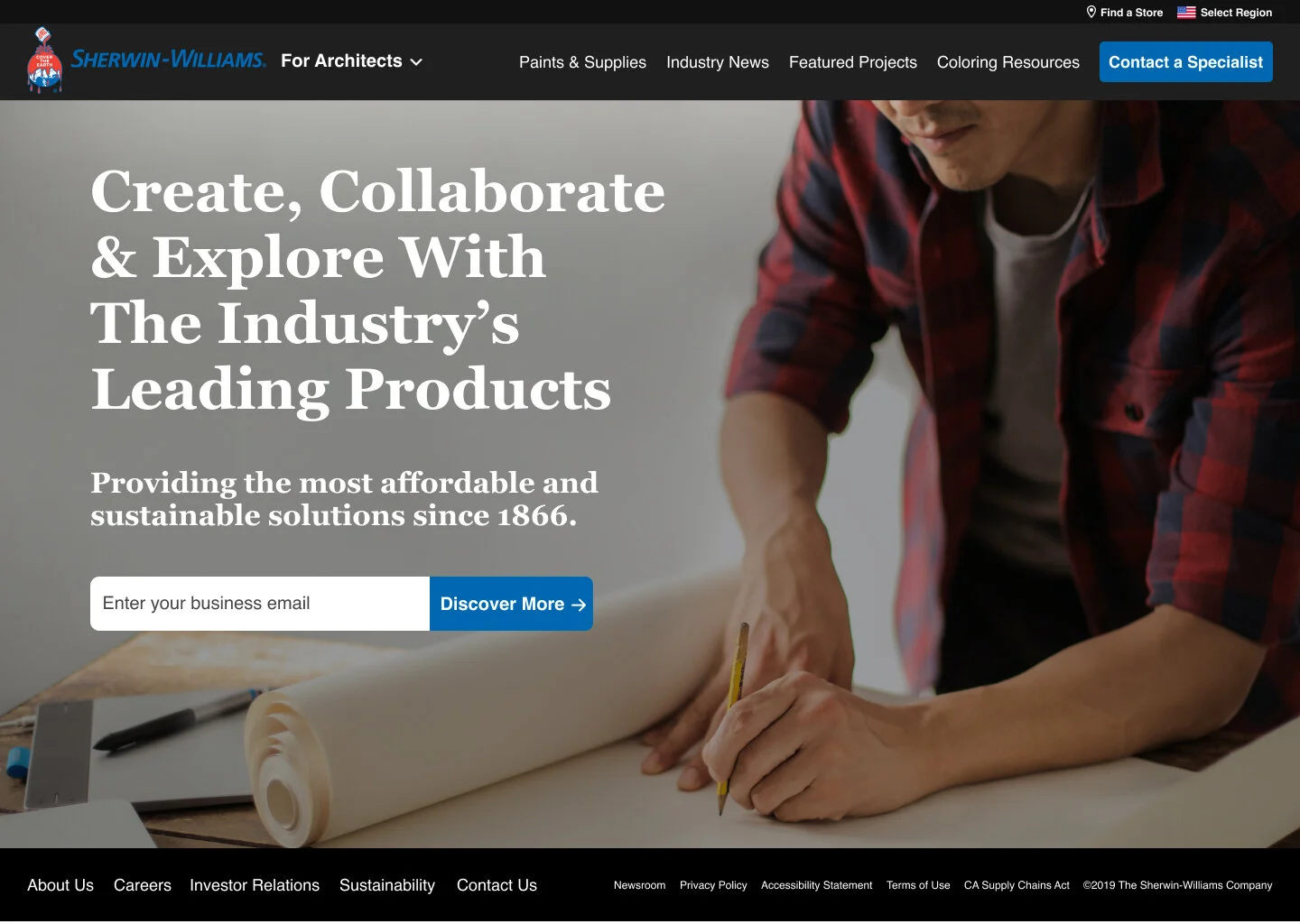This screenshot has width=1300, height=924.
Task: Click the Sherwin-Williams paint globe logo
Action: [x=44, y=60]
